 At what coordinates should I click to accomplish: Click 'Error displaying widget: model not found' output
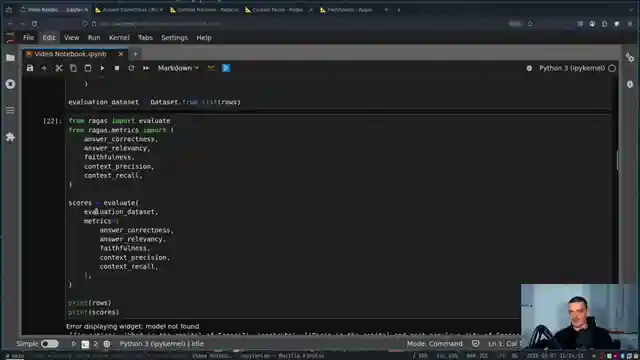[x=133, y=326]
